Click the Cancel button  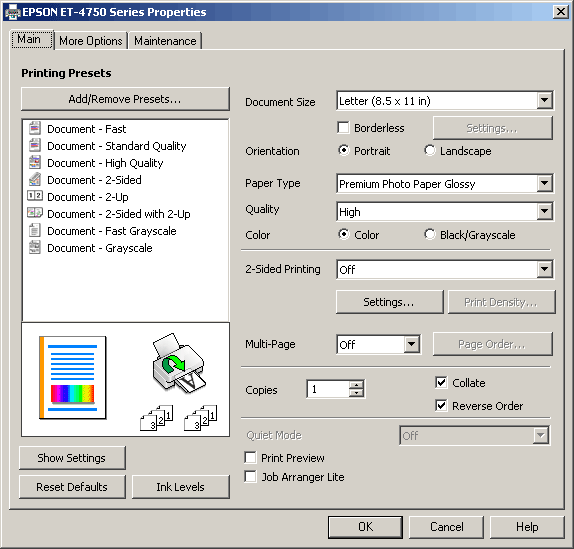(x=446, y=527)
